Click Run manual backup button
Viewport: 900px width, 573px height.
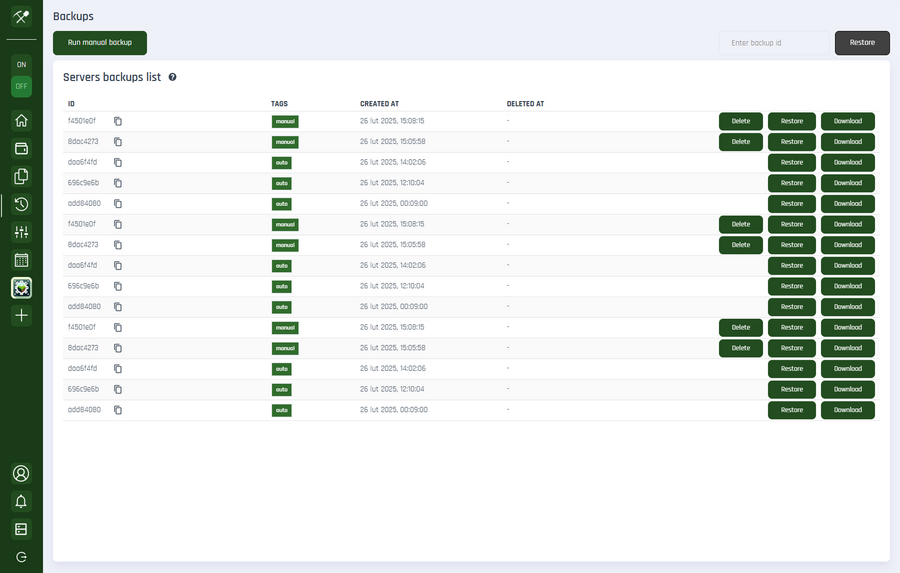(100, 43)
